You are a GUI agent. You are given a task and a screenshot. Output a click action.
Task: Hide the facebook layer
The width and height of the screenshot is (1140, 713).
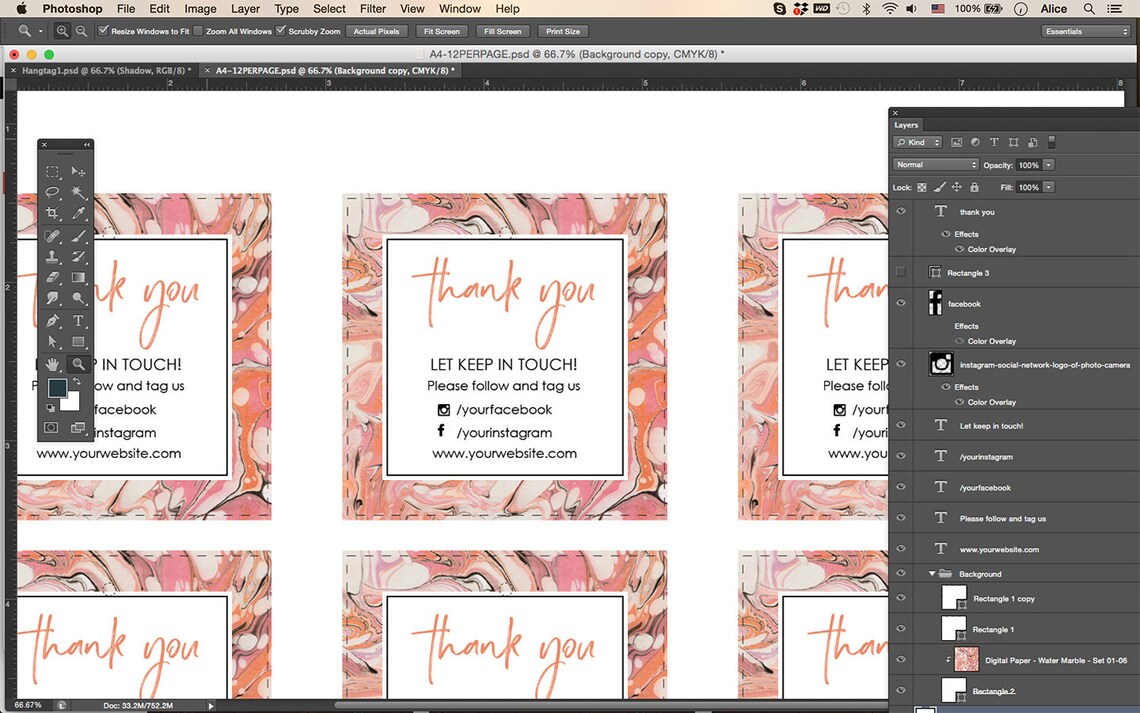(900, 303)
